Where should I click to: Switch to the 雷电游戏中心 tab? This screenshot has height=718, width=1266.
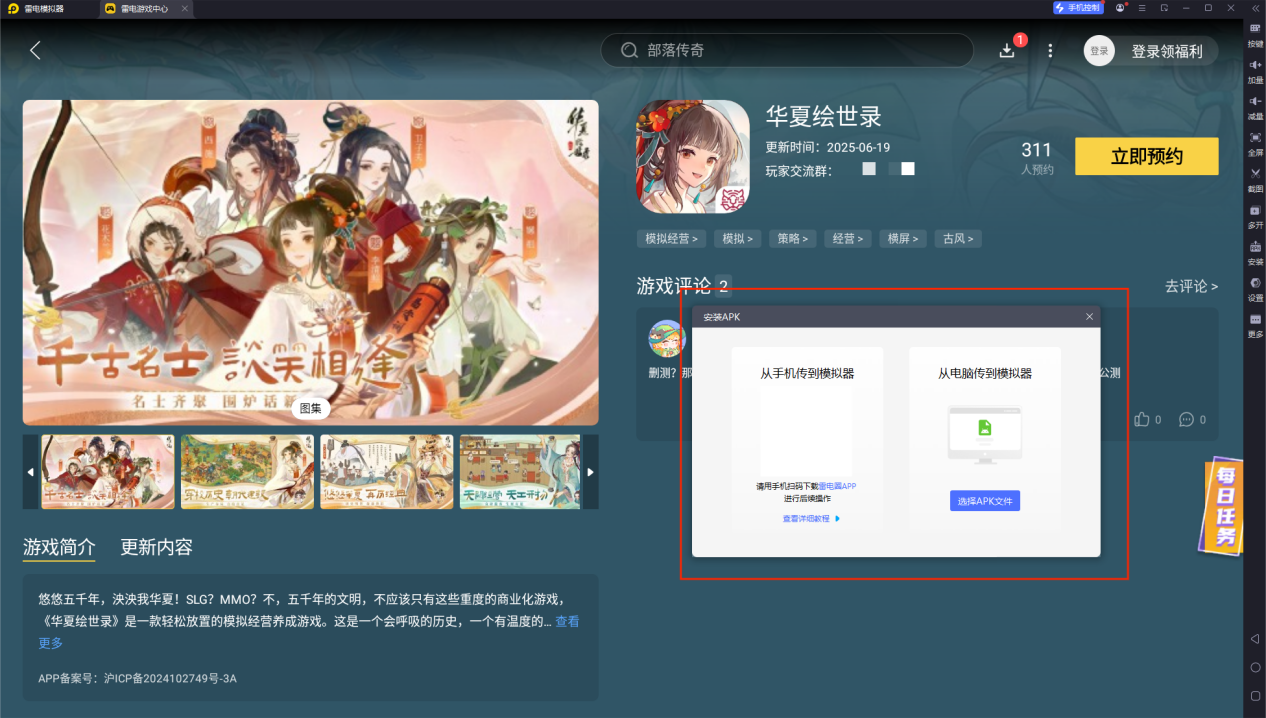(144, 8)
